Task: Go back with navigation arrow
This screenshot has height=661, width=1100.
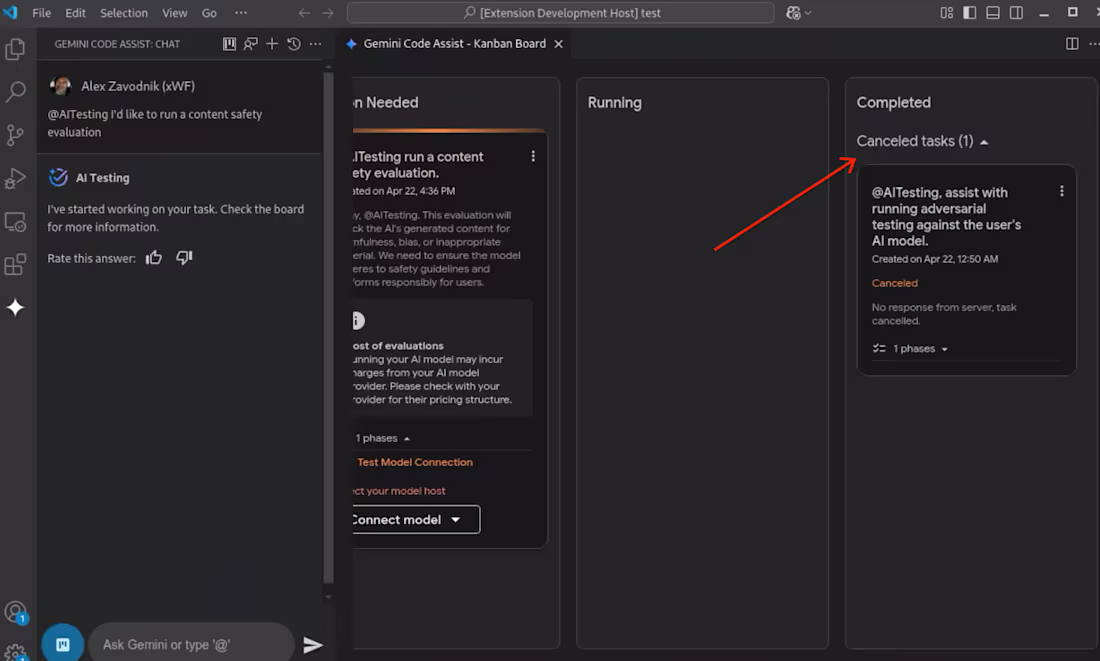Action: point(304,13)
